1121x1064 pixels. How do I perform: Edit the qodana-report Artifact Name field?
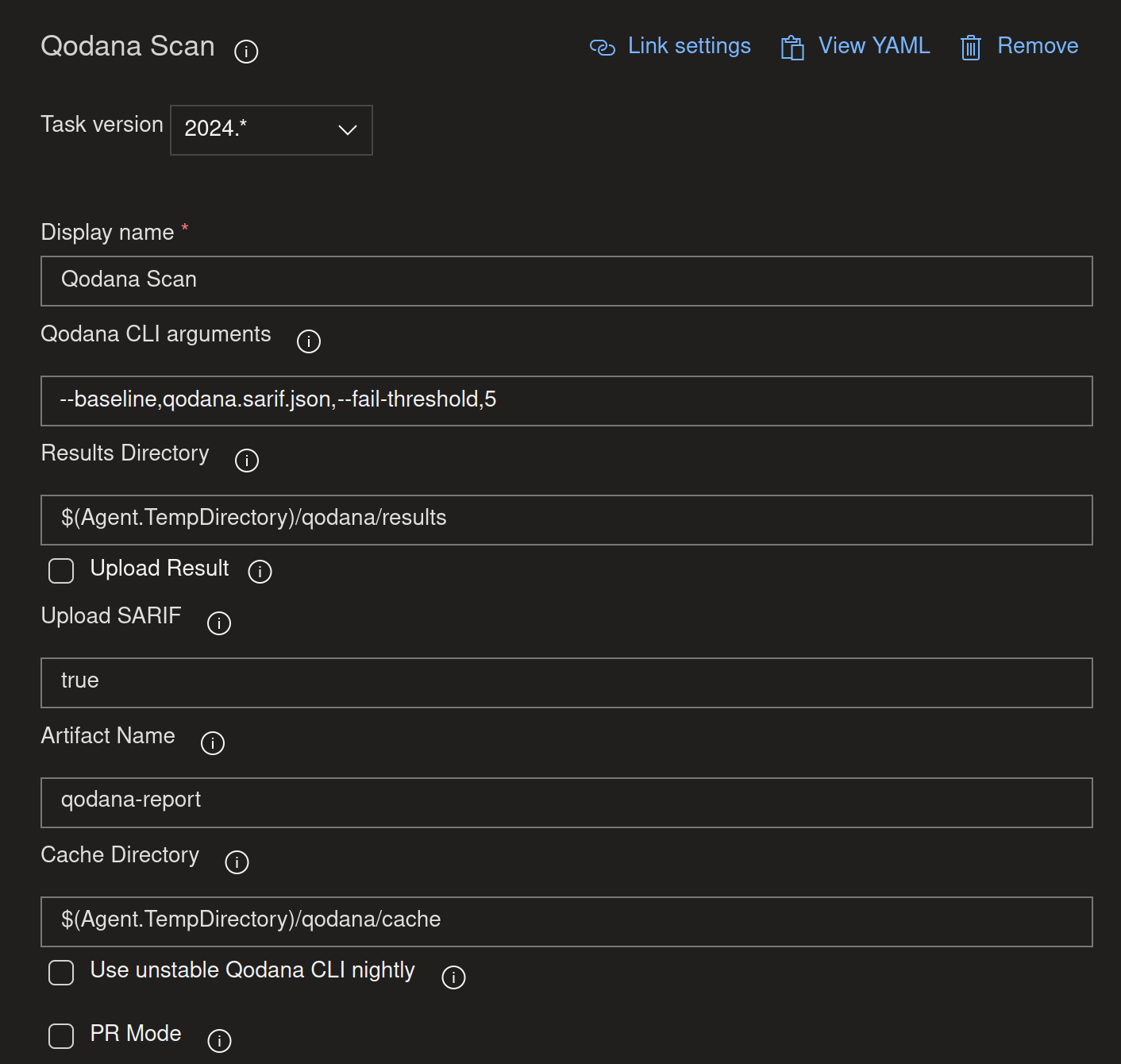point(565,802)
